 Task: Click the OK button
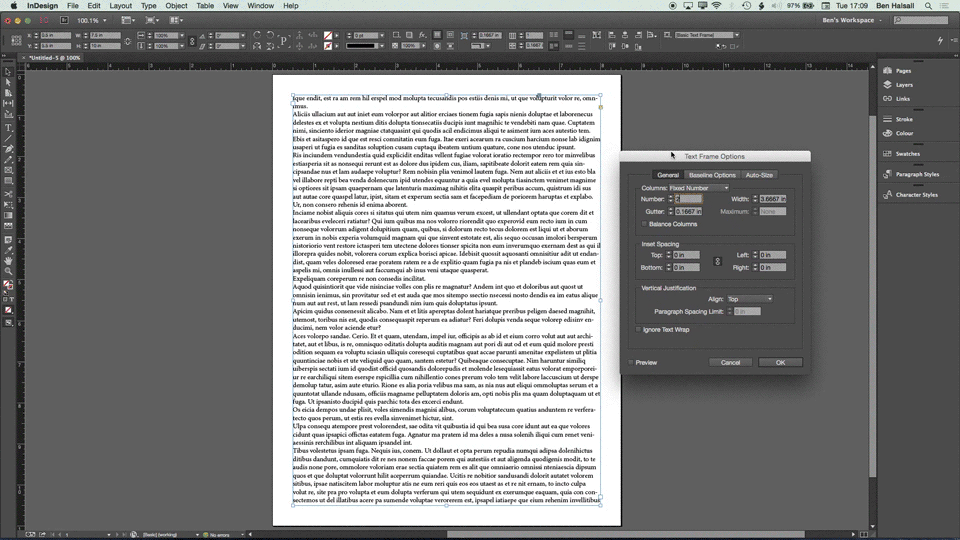pyautogui.click(x=780, y=362)
